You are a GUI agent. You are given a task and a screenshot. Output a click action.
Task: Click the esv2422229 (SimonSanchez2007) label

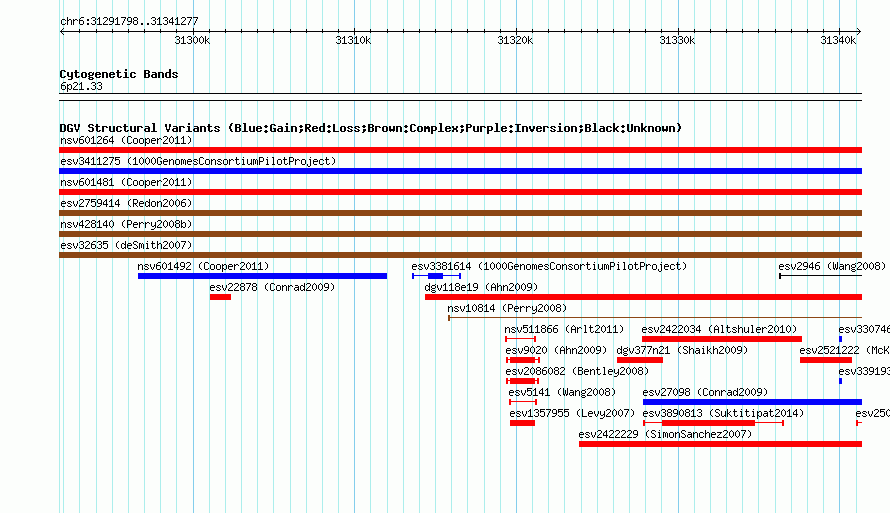pos(665,434)
